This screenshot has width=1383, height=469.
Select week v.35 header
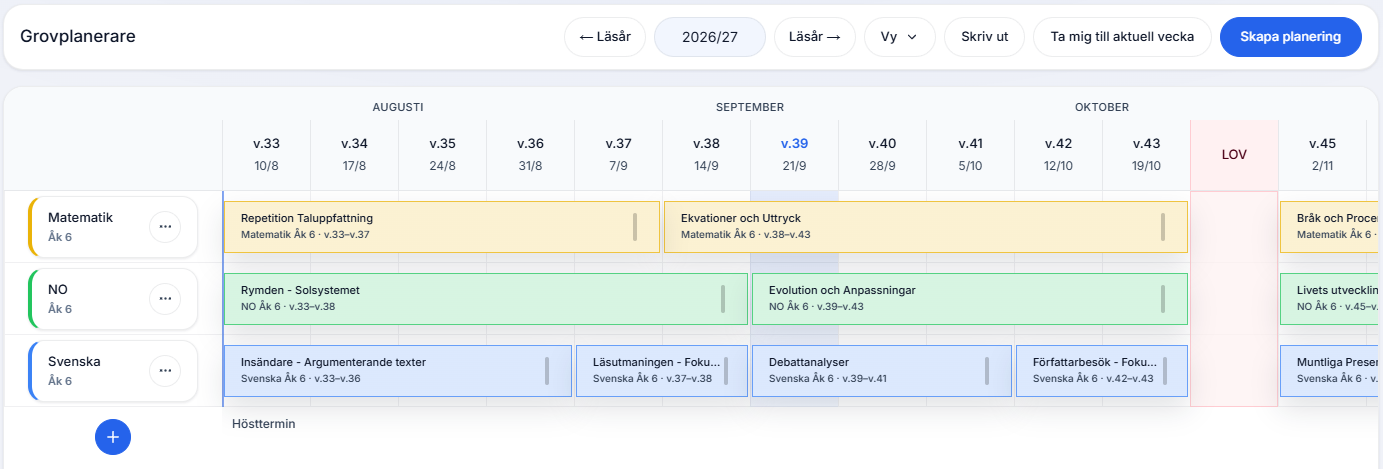[443, 155]
